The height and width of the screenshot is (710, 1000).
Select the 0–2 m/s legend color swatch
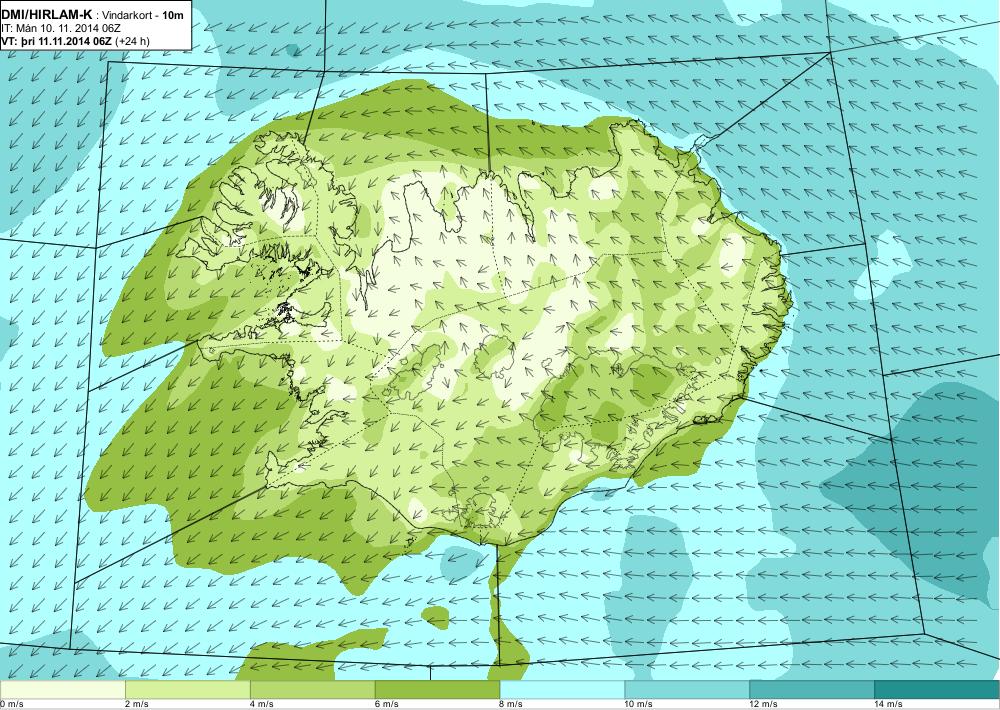tap(62, 690)
